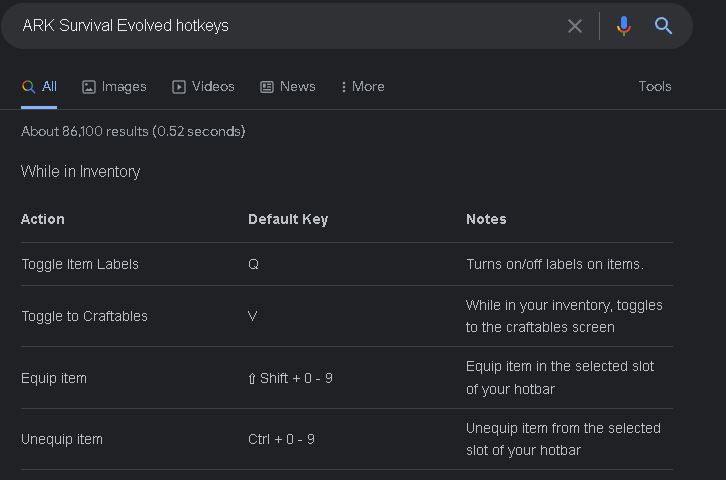Image resolution: width=726 pixels, height=480 pixels.
Task: Click the Images tab picture icon
Action: (x=89, y=87)
